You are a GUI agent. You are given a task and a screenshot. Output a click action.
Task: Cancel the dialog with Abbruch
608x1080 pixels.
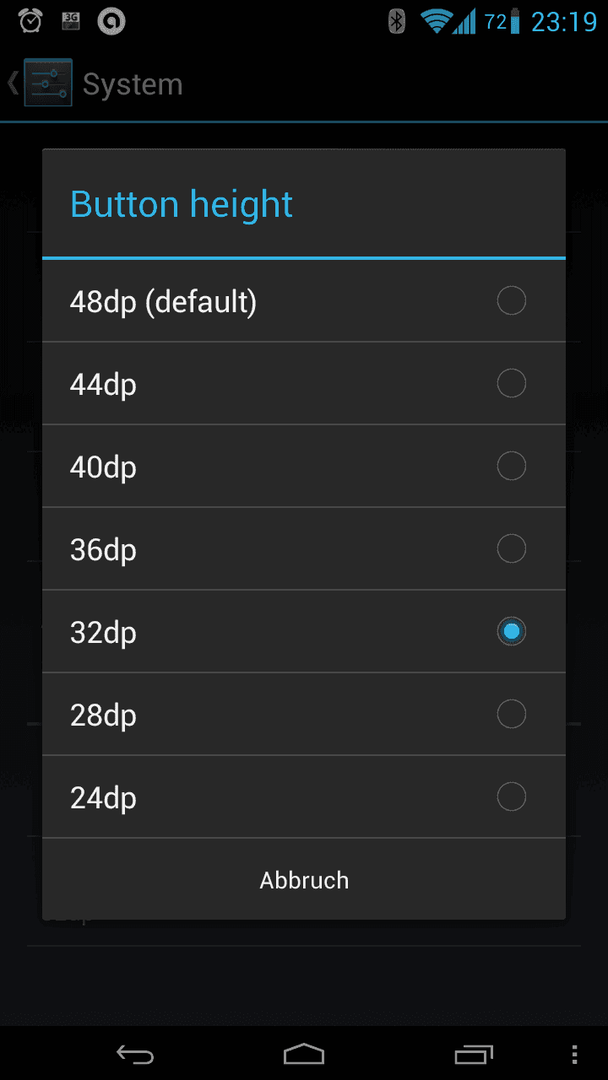point(304,880)
